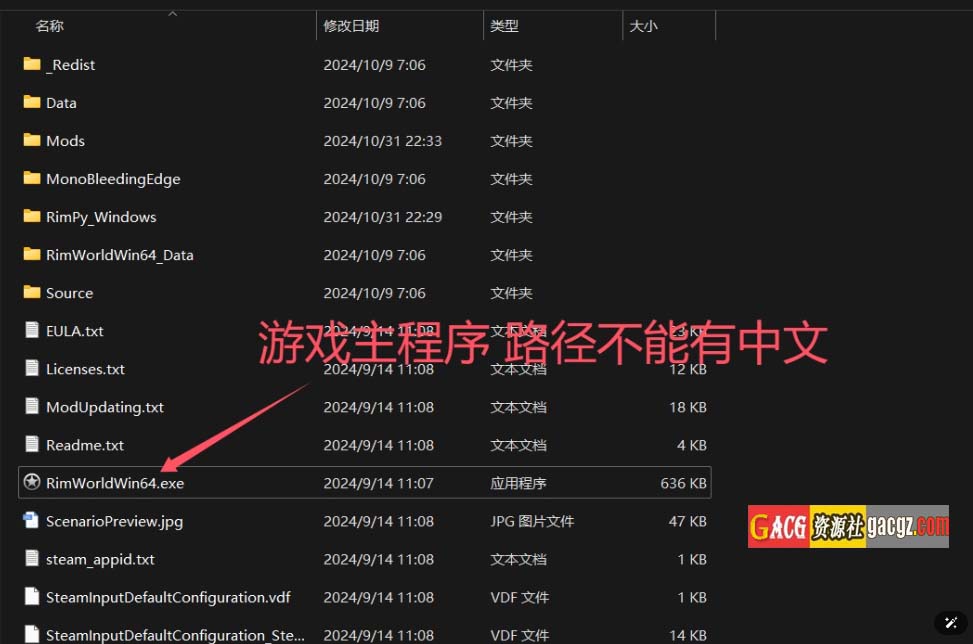Choose the RimWorldWin64_Data folder
Image resolution: width=973 pixels, height=644 pixels.
pos(119,255)
